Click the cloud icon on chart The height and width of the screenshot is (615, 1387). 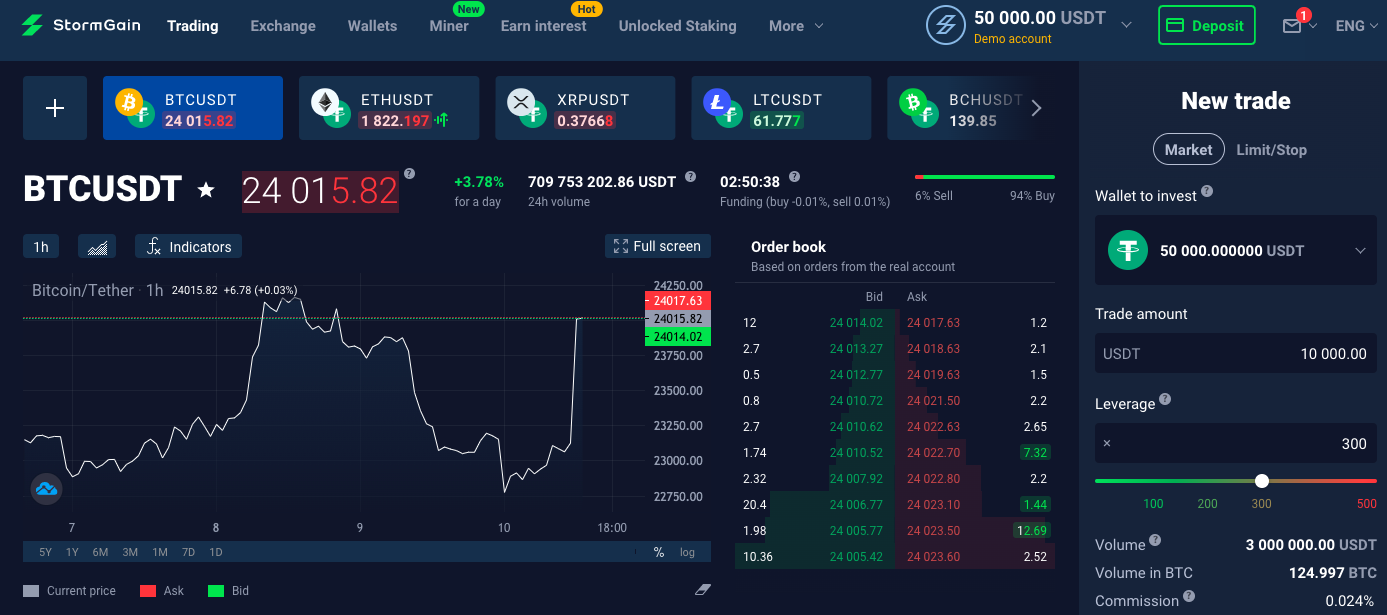click(x=46, y=488)
